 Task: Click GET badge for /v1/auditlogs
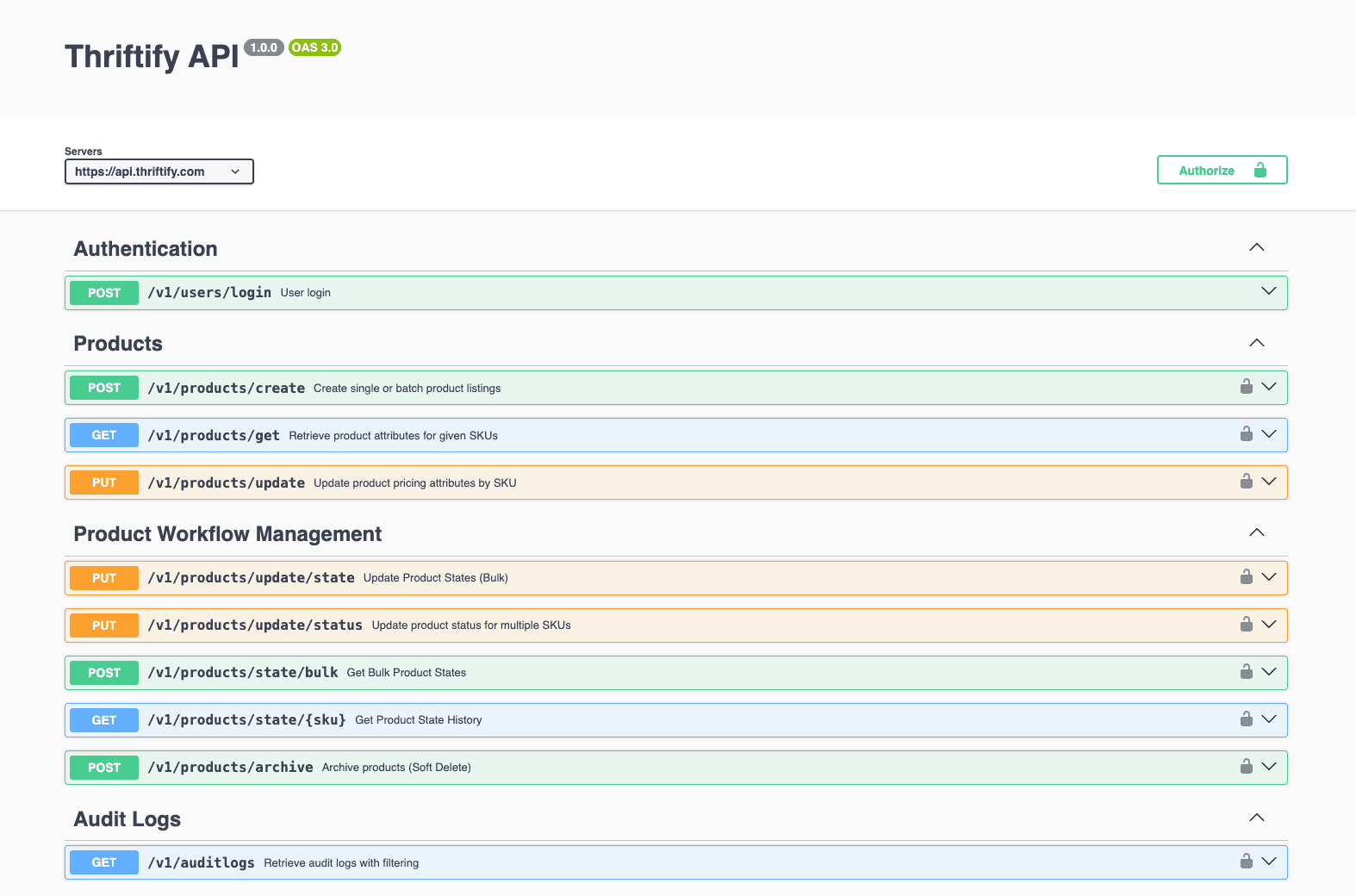[104, 862]
